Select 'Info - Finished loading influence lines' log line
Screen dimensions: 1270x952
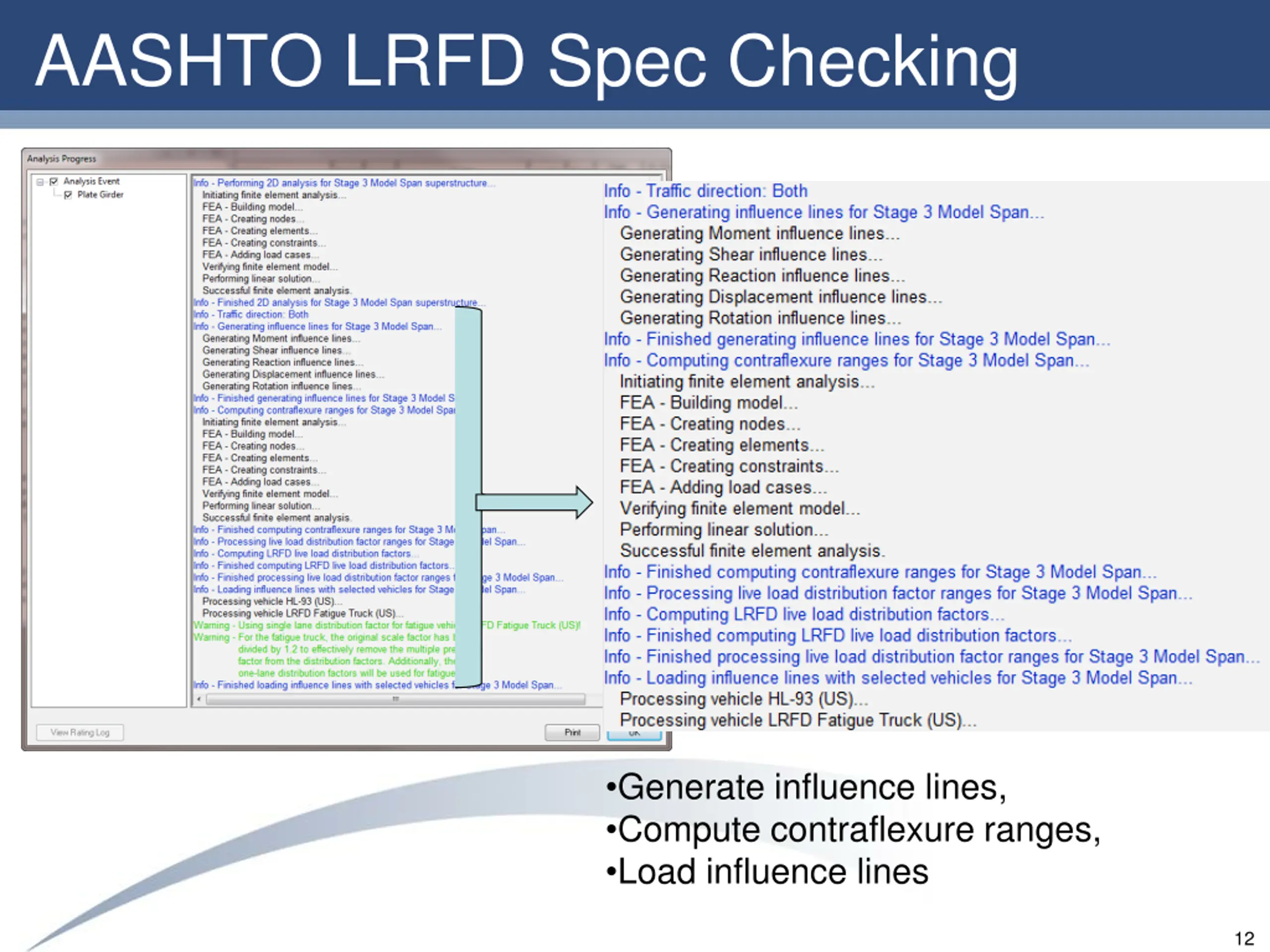377,685
